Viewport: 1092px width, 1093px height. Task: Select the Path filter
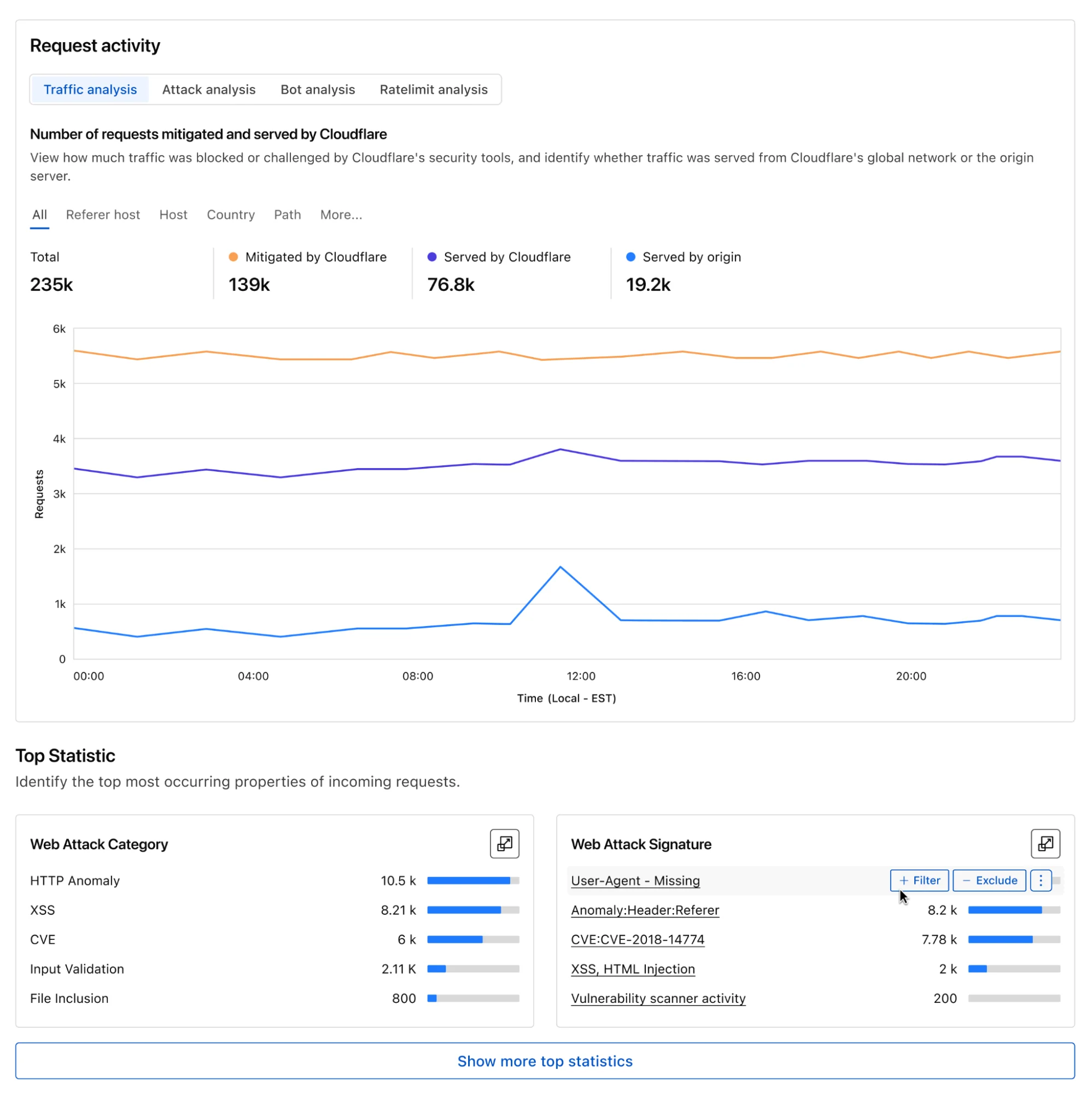(287, 215)
